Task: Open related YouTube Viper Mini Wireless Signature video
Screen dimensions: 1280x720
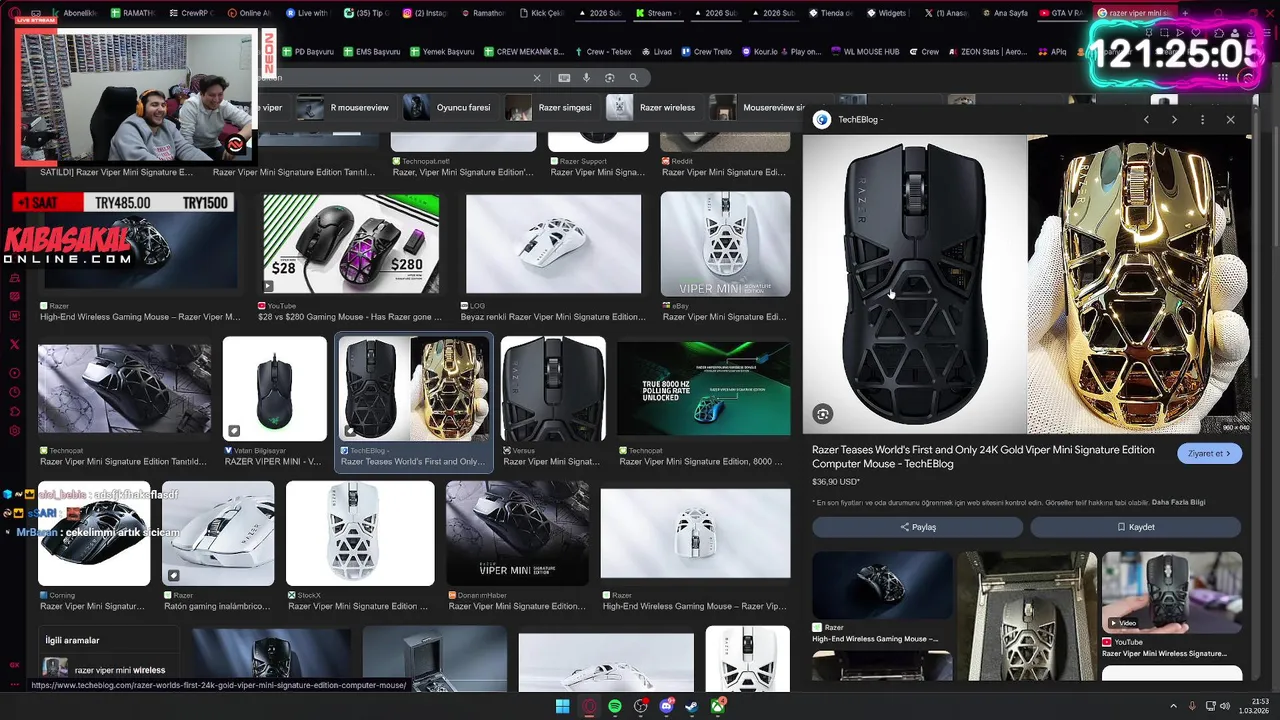Action: click(1172, 593)
